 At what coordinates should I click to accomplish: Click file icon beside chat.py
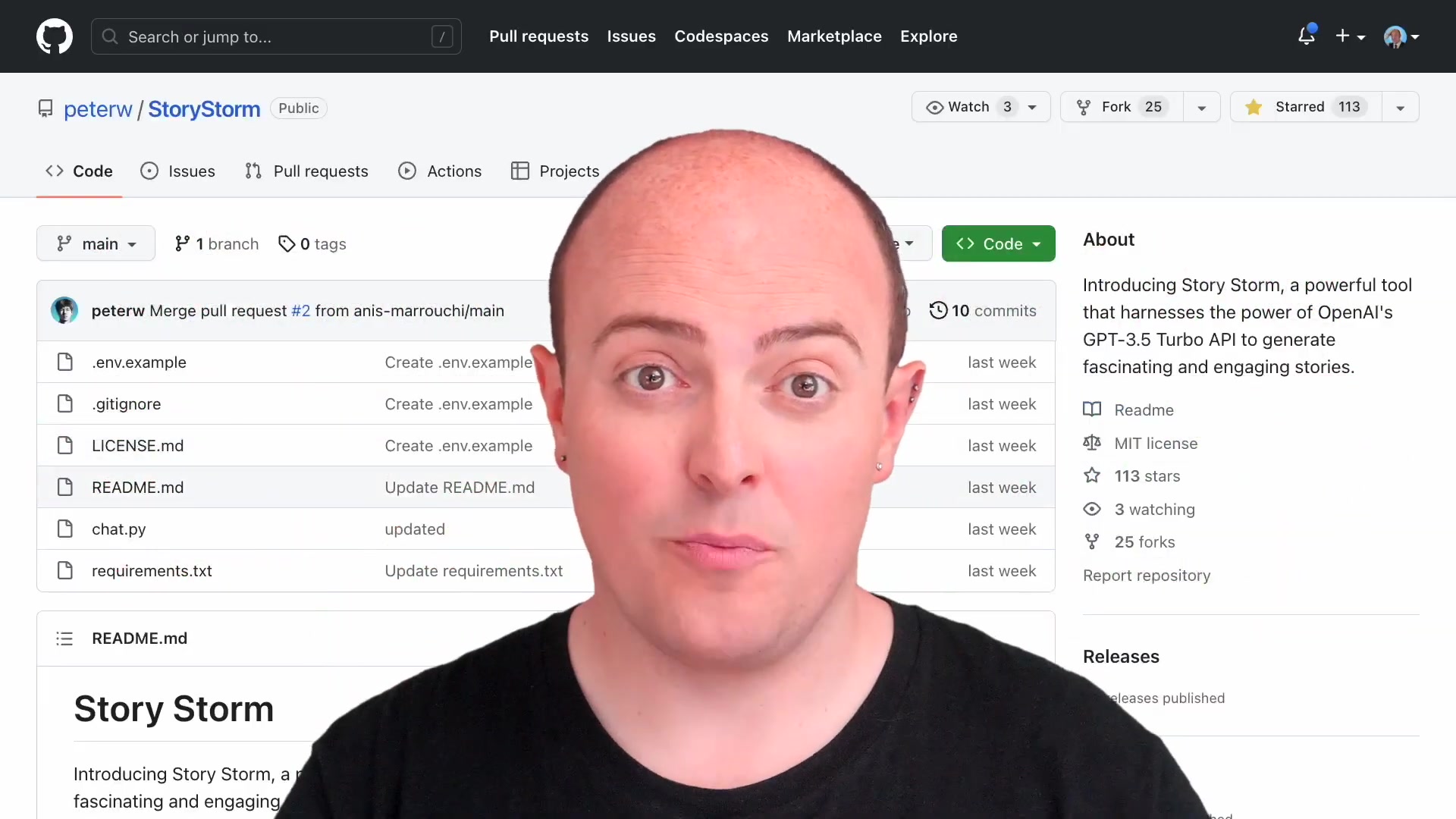point(65,529)
